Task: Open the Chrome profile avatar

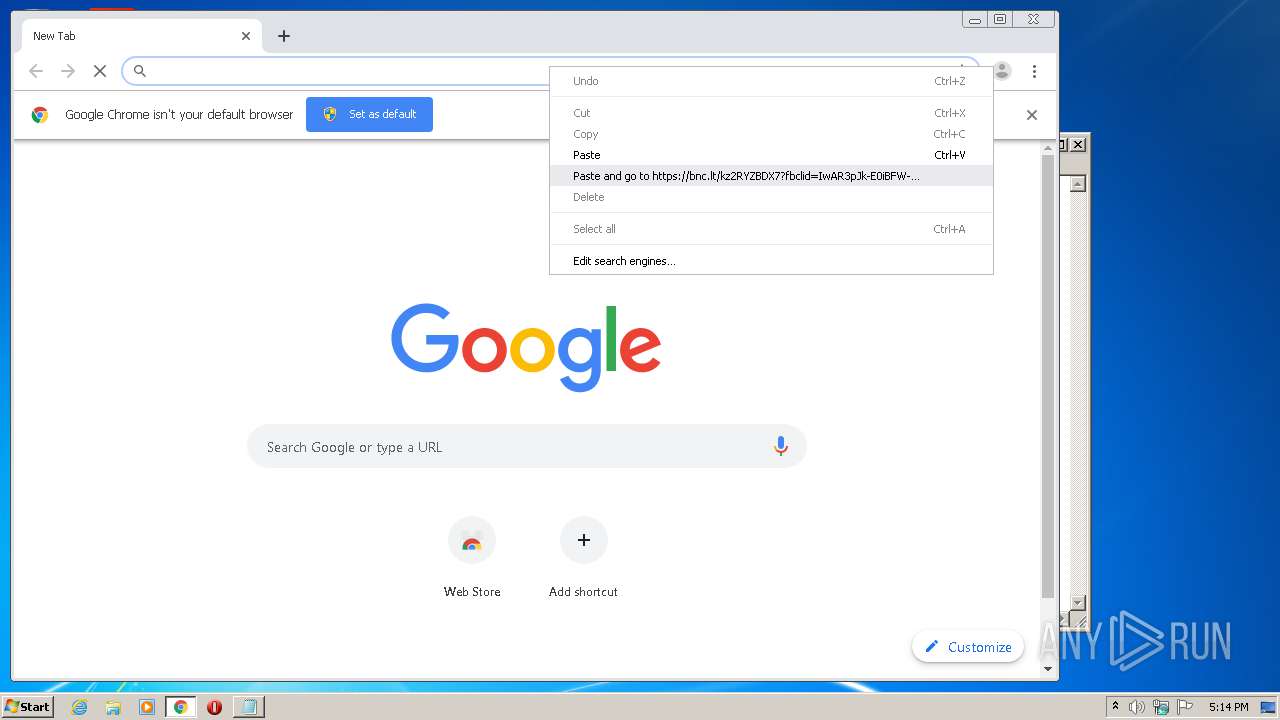Action: click(1002, 71)
